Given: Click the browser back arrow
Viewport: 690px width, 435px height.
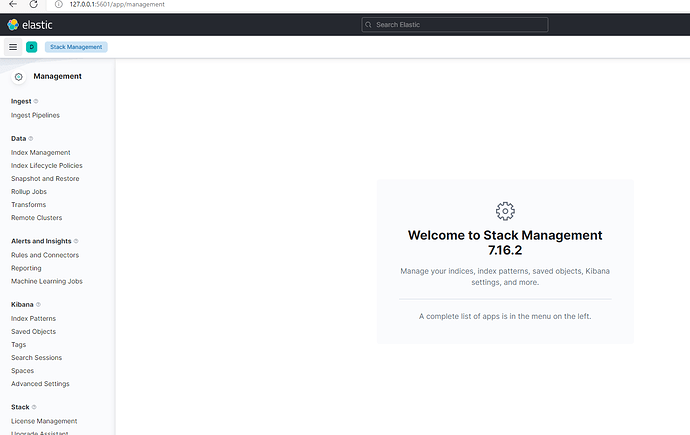Looking at the screenshot, I should (13, 4).
